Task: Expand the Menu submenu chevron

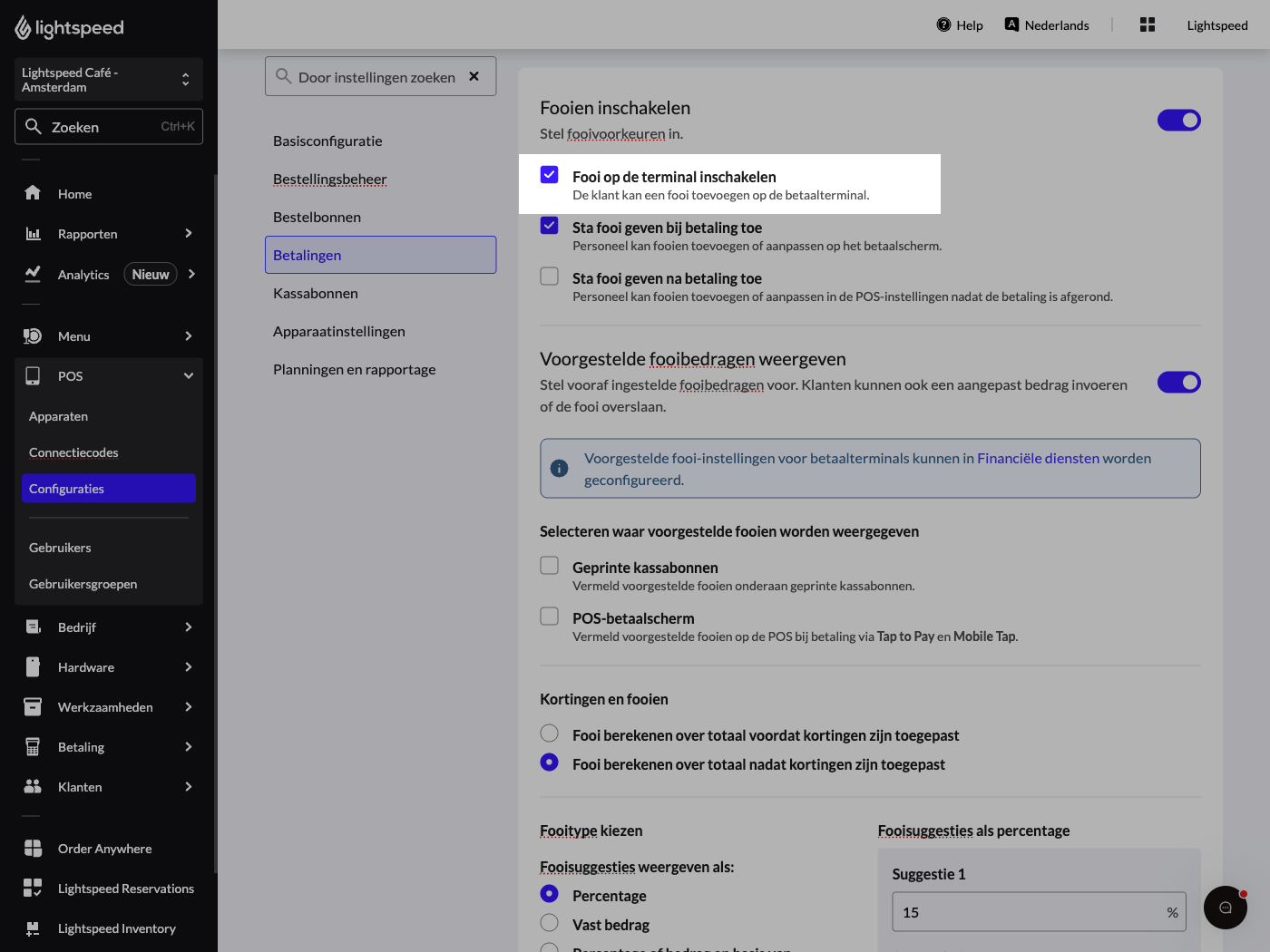Action: point(189,335)
